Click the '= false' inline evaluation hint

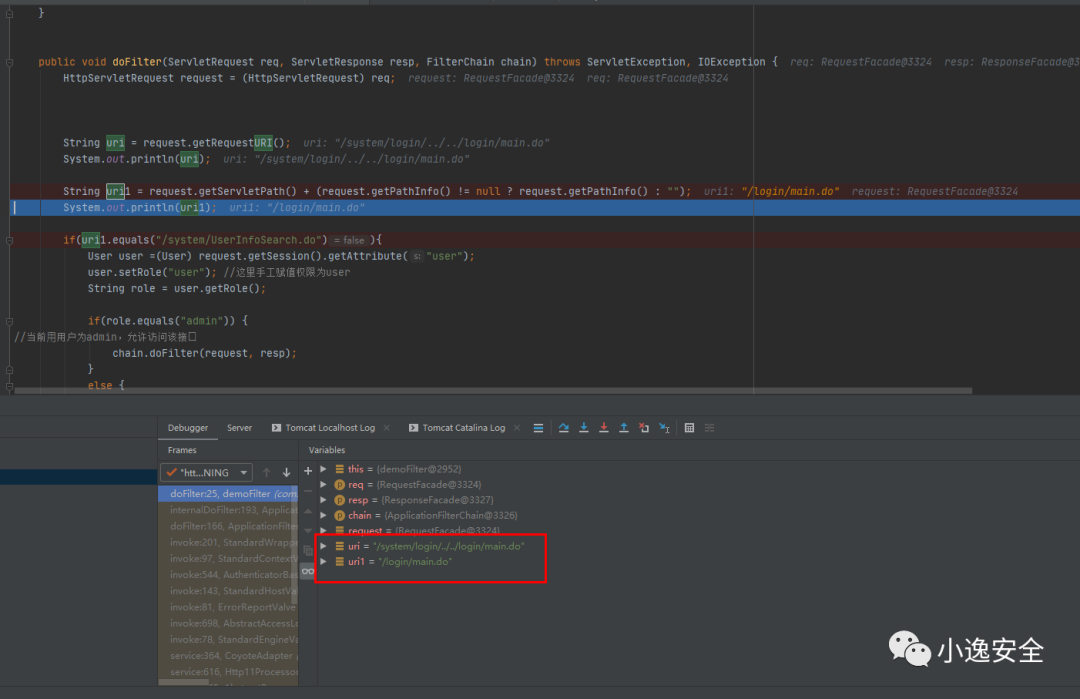point(350,240)
